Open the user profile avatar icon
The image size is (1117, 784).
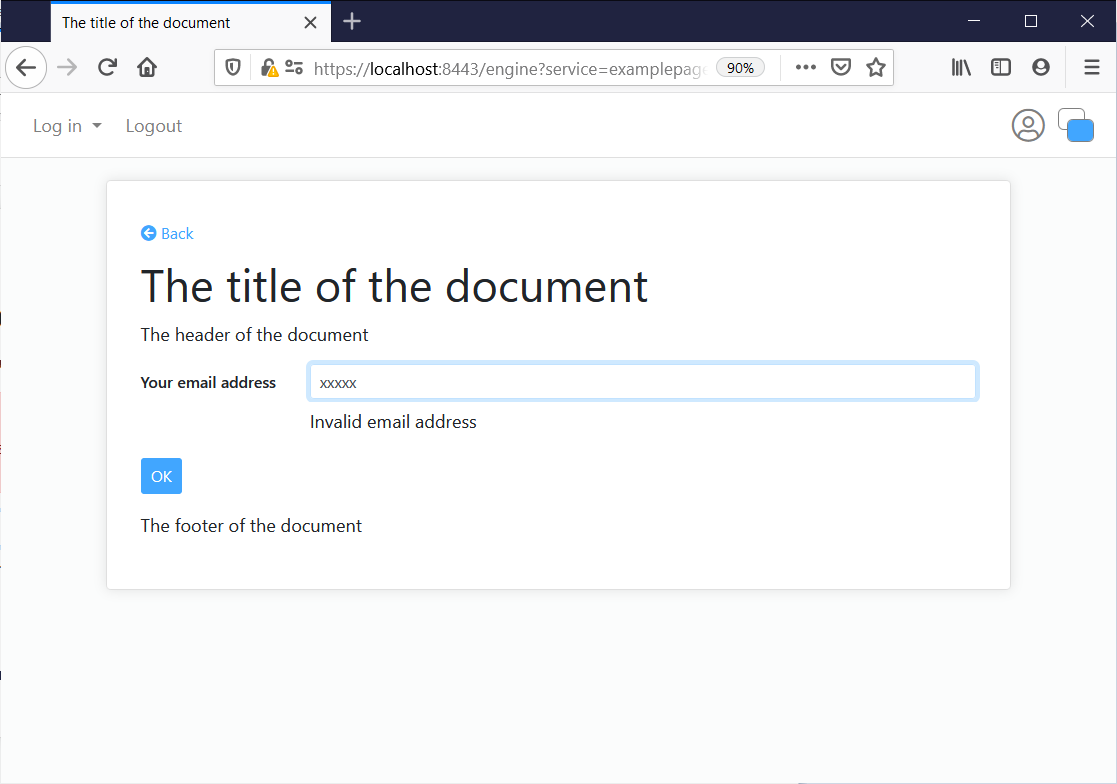pyautogui.click(x=1028, y=125)
